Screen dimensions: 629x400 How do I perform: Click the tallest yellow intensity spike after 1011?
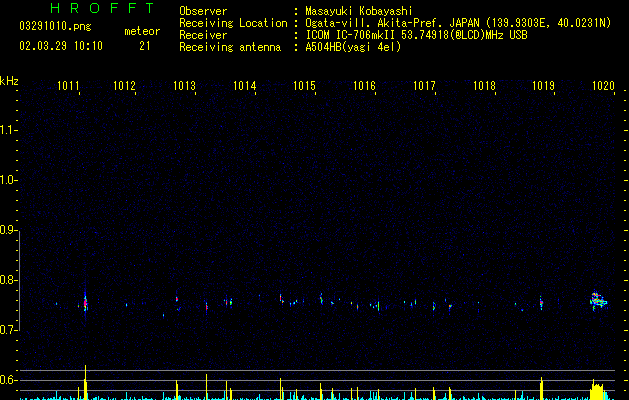[x=85, y=382]
